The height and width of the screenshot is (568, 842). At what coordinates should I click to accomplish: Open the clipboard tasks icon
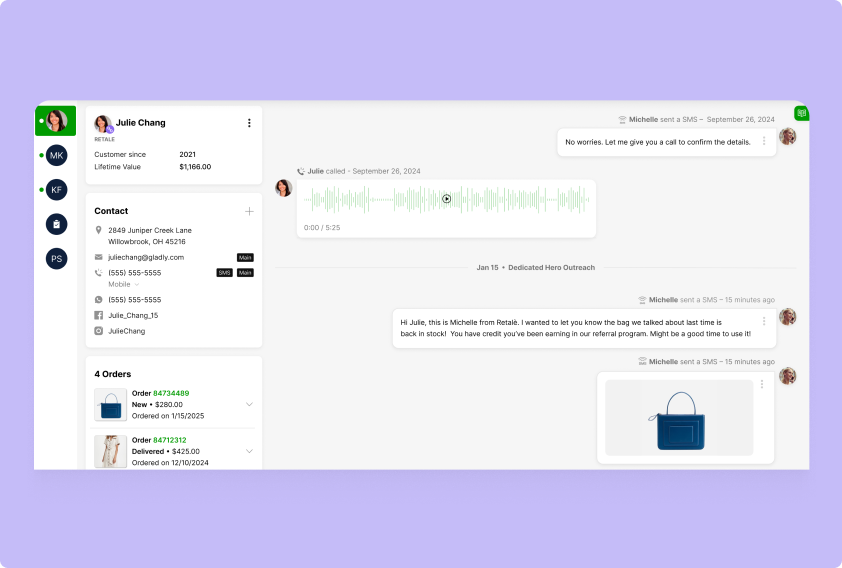[x=56, y=224]
